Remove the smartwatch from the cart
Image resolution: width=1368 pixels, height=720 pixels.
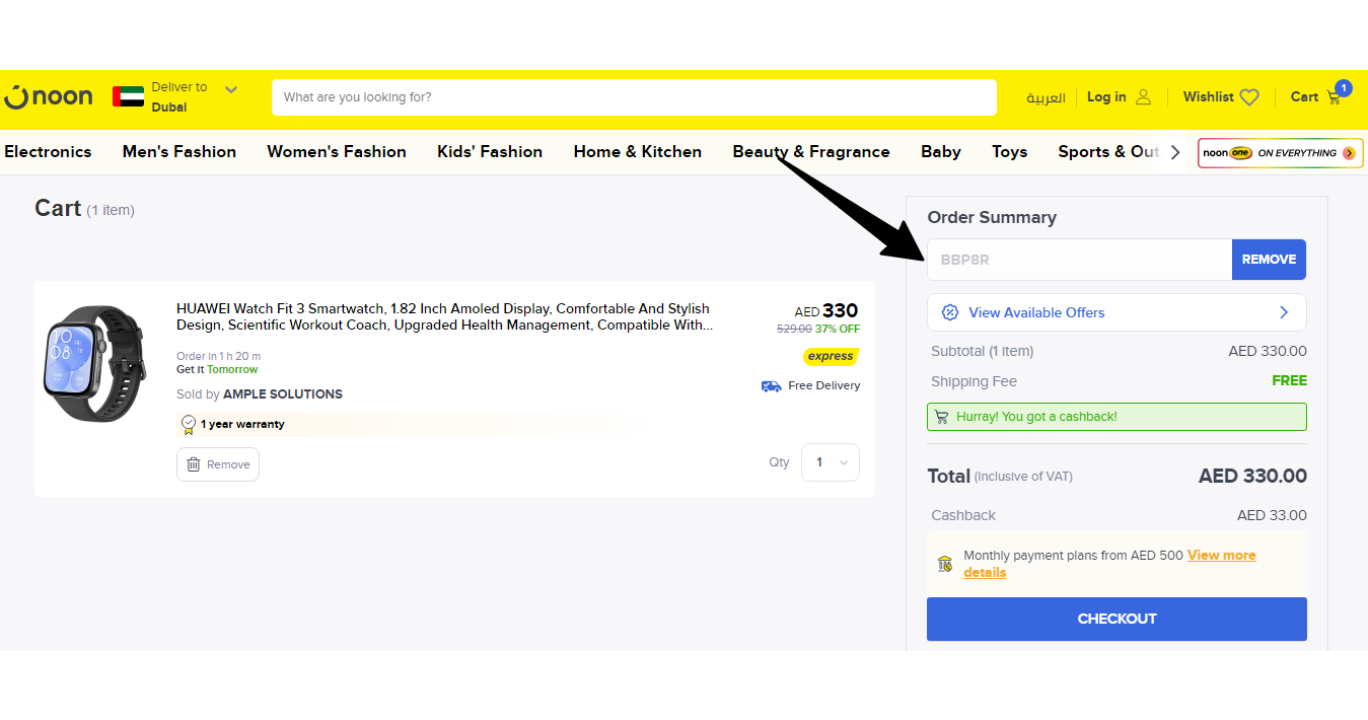pyautogui.click(x=218, y=464)
